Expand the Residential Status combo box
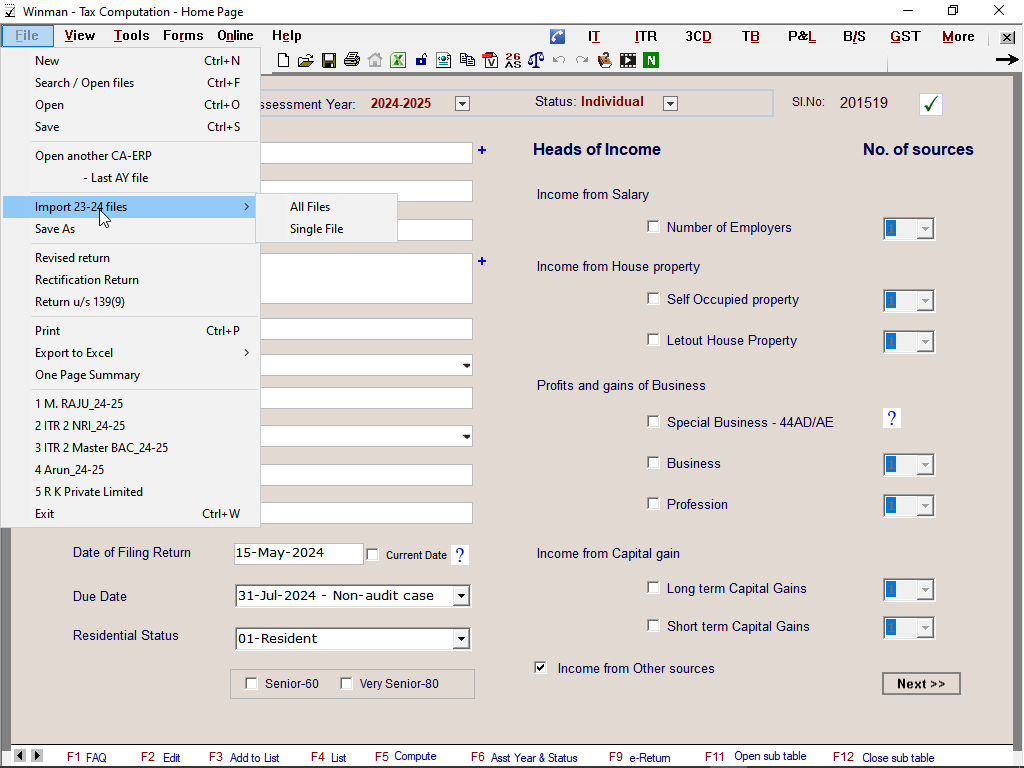 (x=460, y=639)
